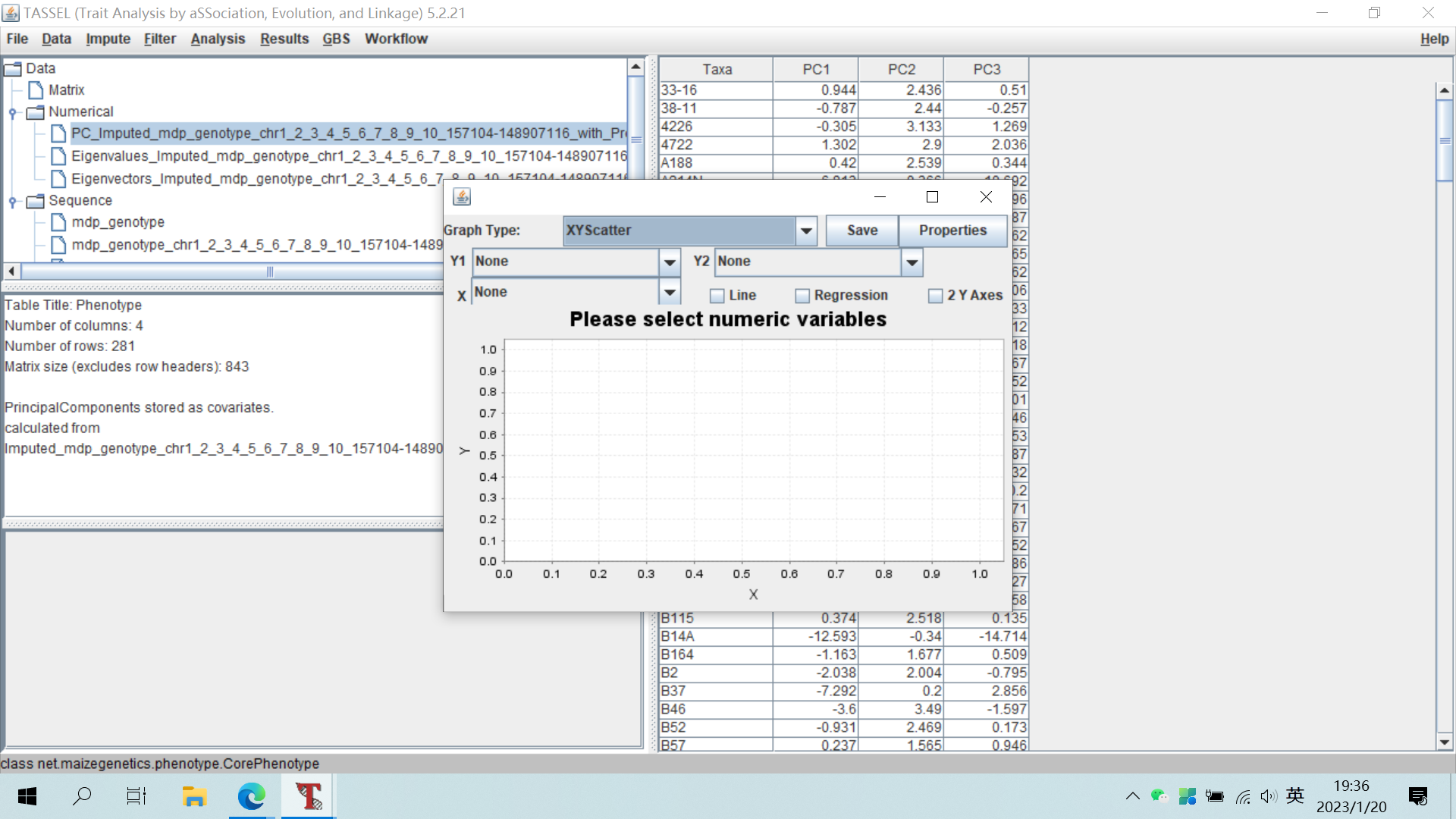Open the Y1 variable dropdown
The image size is (1456, 819).
pyautogui.click(x=669, y=262)
